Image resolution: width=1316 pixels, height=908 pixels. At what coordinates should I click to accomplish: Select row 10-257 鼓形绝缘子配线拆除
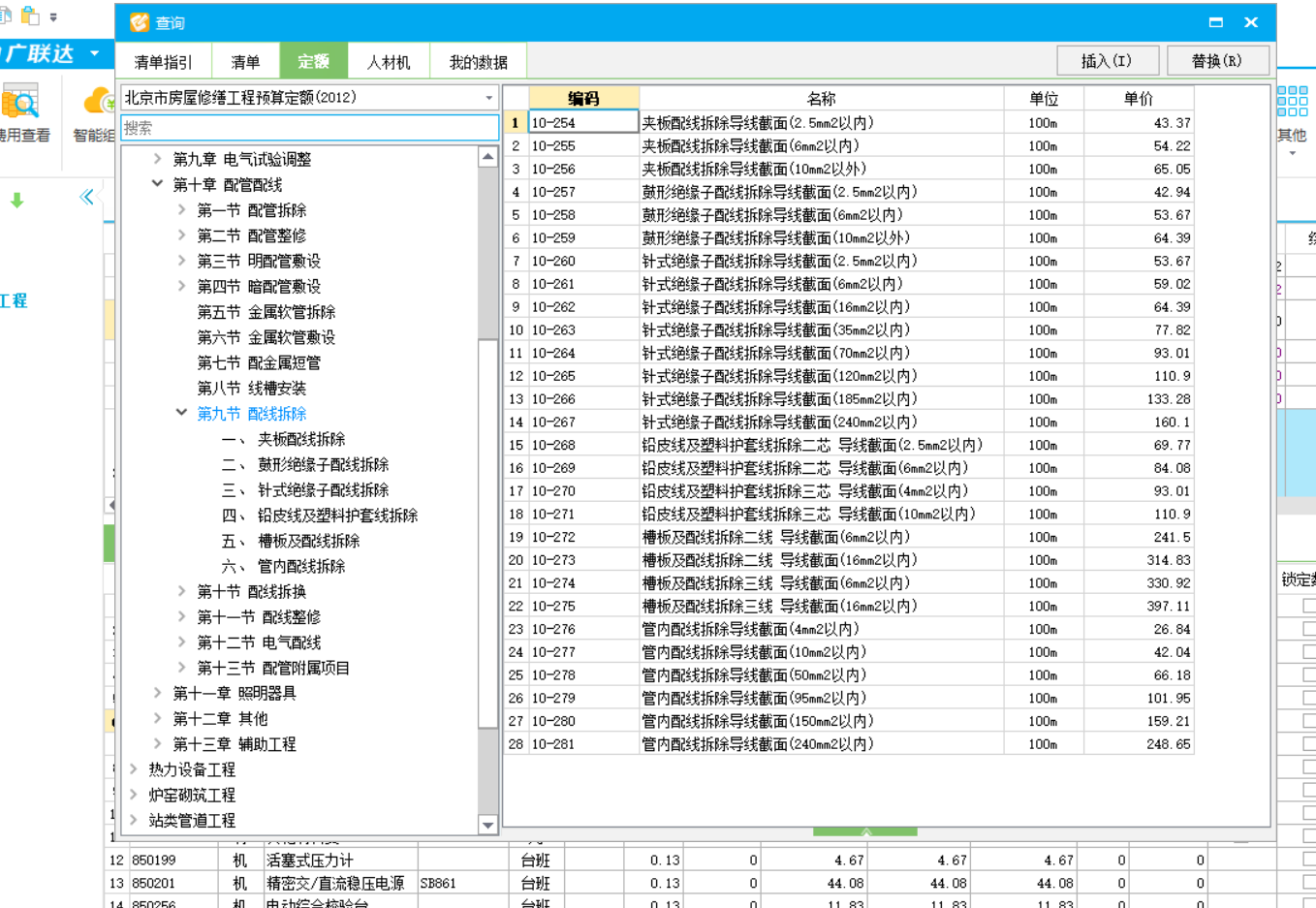848,192
